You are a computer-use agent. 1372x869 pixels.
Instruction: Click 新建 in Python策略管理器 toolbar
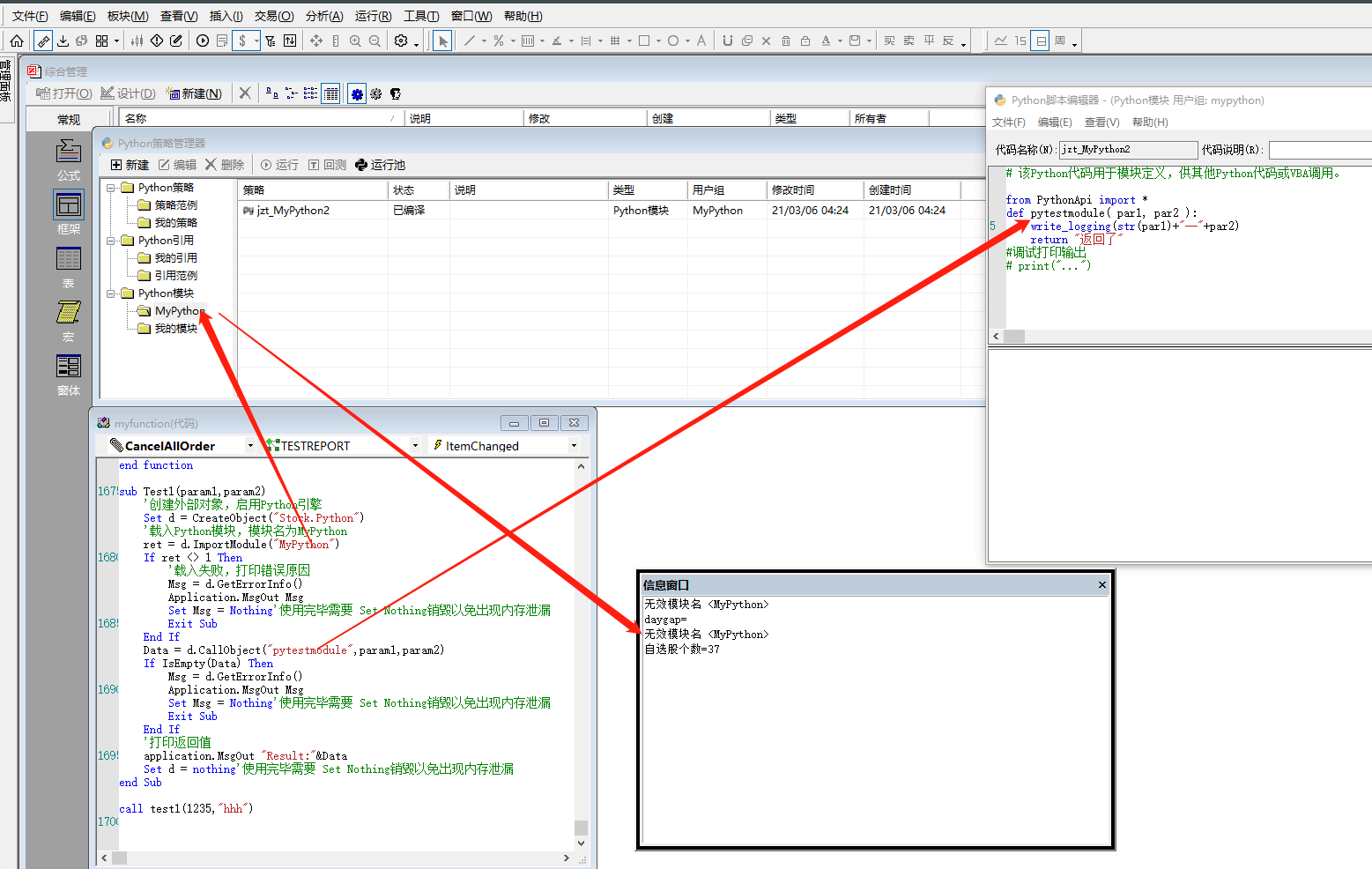[x=130, y=165]
